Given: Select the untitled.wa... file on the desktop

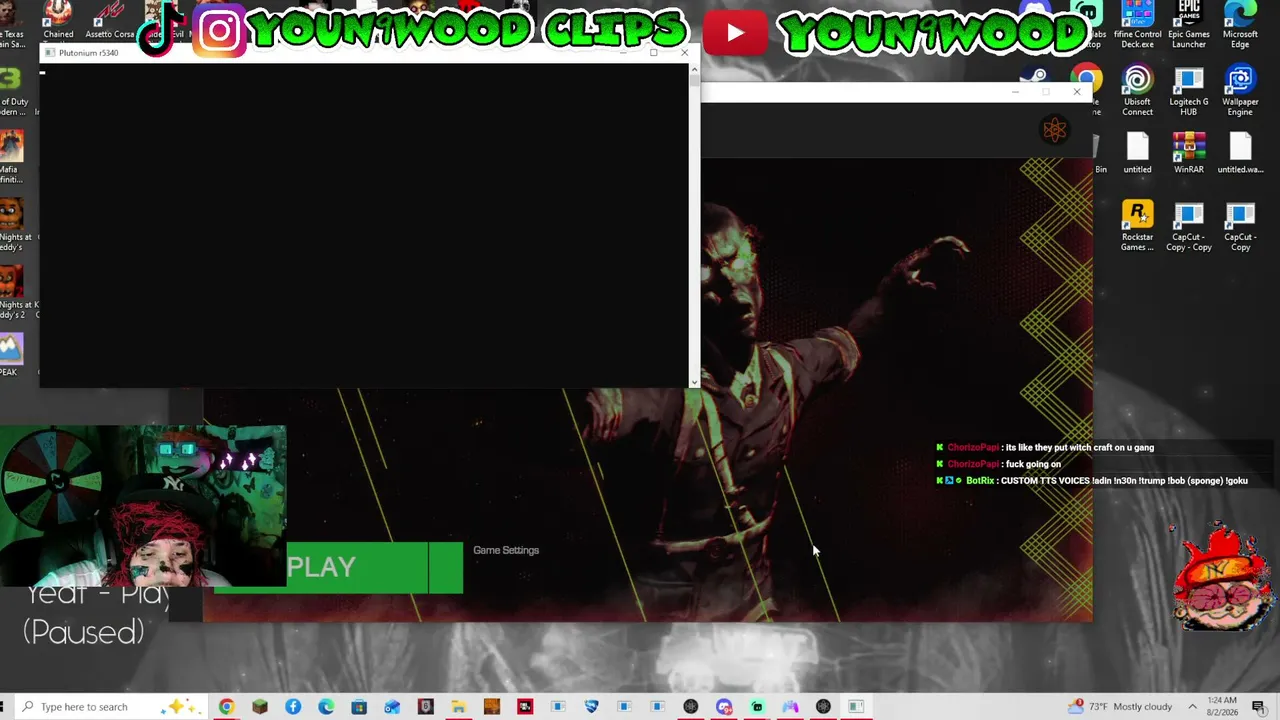Looking at the screenshot, I should (x=1240, y=154).
